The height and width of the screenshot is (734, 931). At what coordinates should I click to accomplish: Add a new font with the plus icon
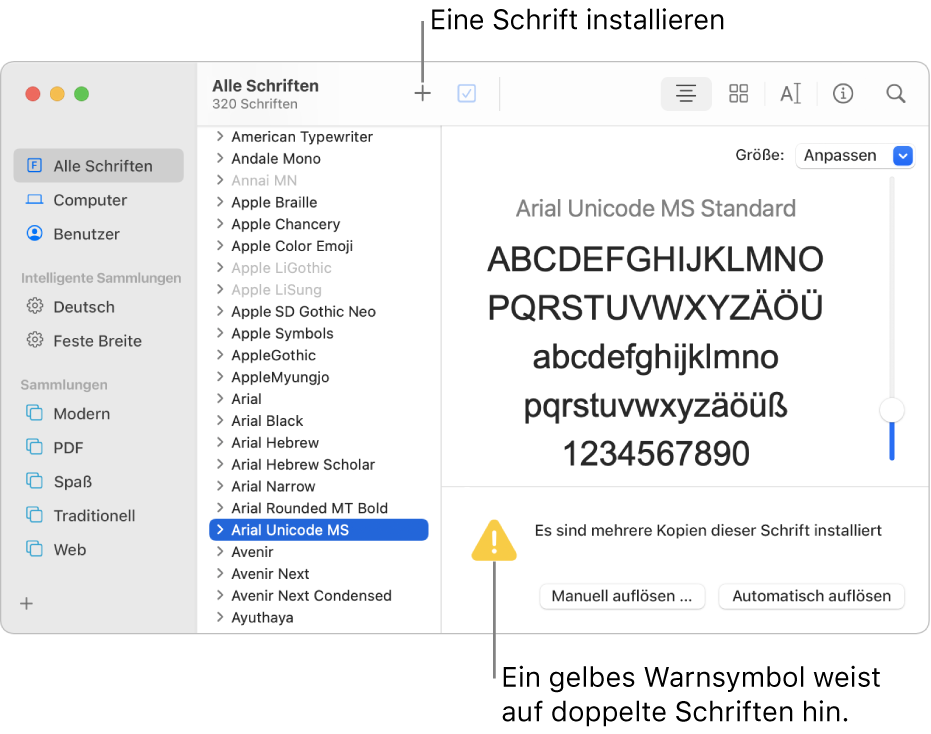coord(422,92)
